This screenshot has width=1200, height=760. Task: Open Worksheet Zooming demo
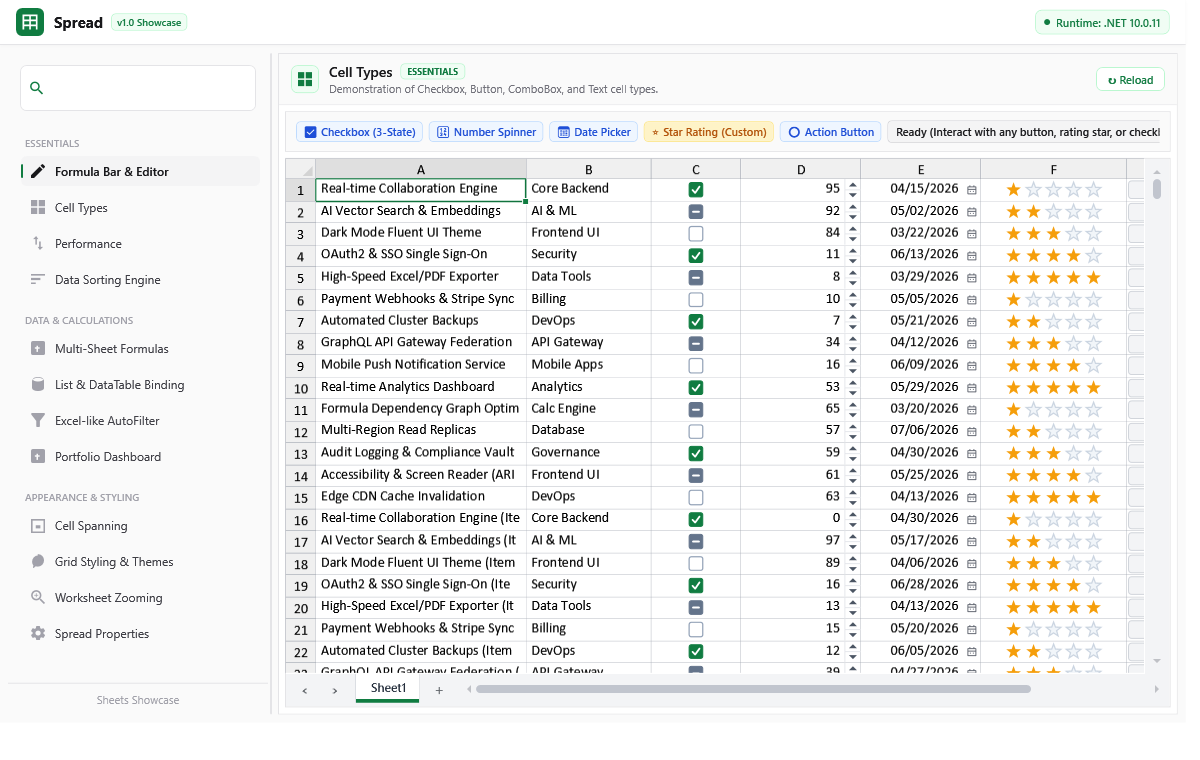[140, 597]
